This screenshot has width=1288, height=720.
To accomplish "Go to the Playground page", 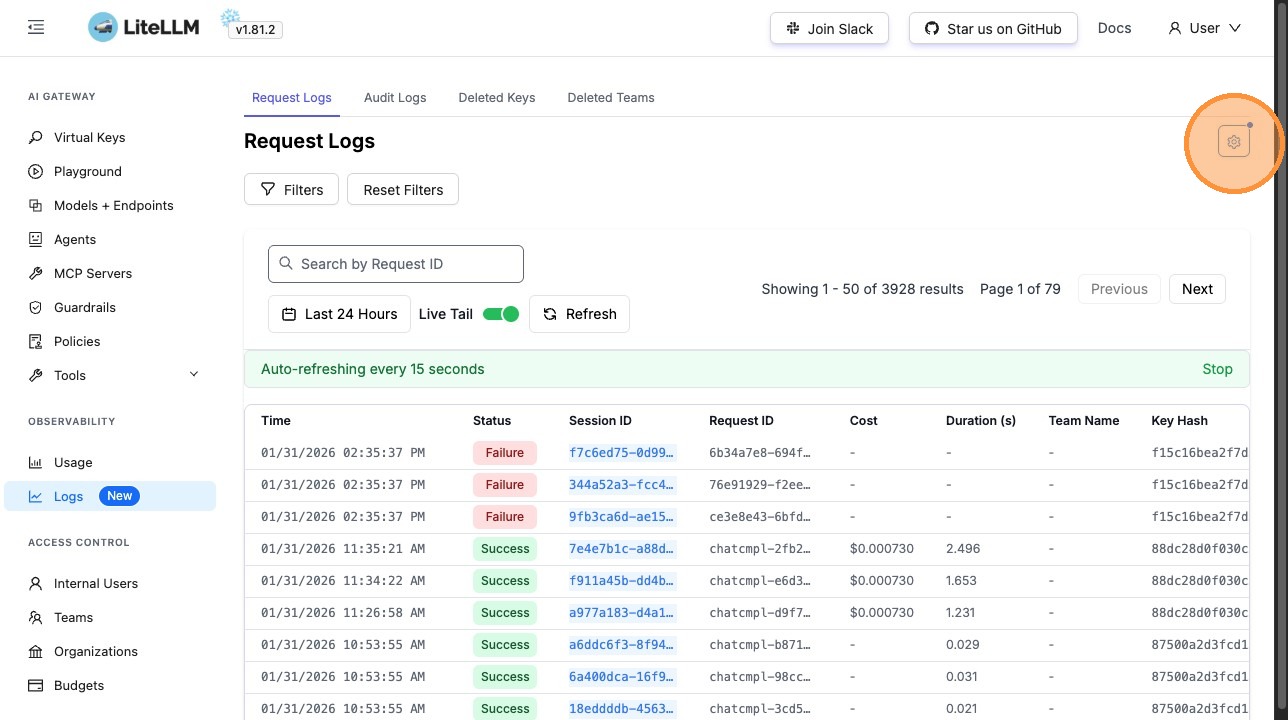I will [87, 171].
